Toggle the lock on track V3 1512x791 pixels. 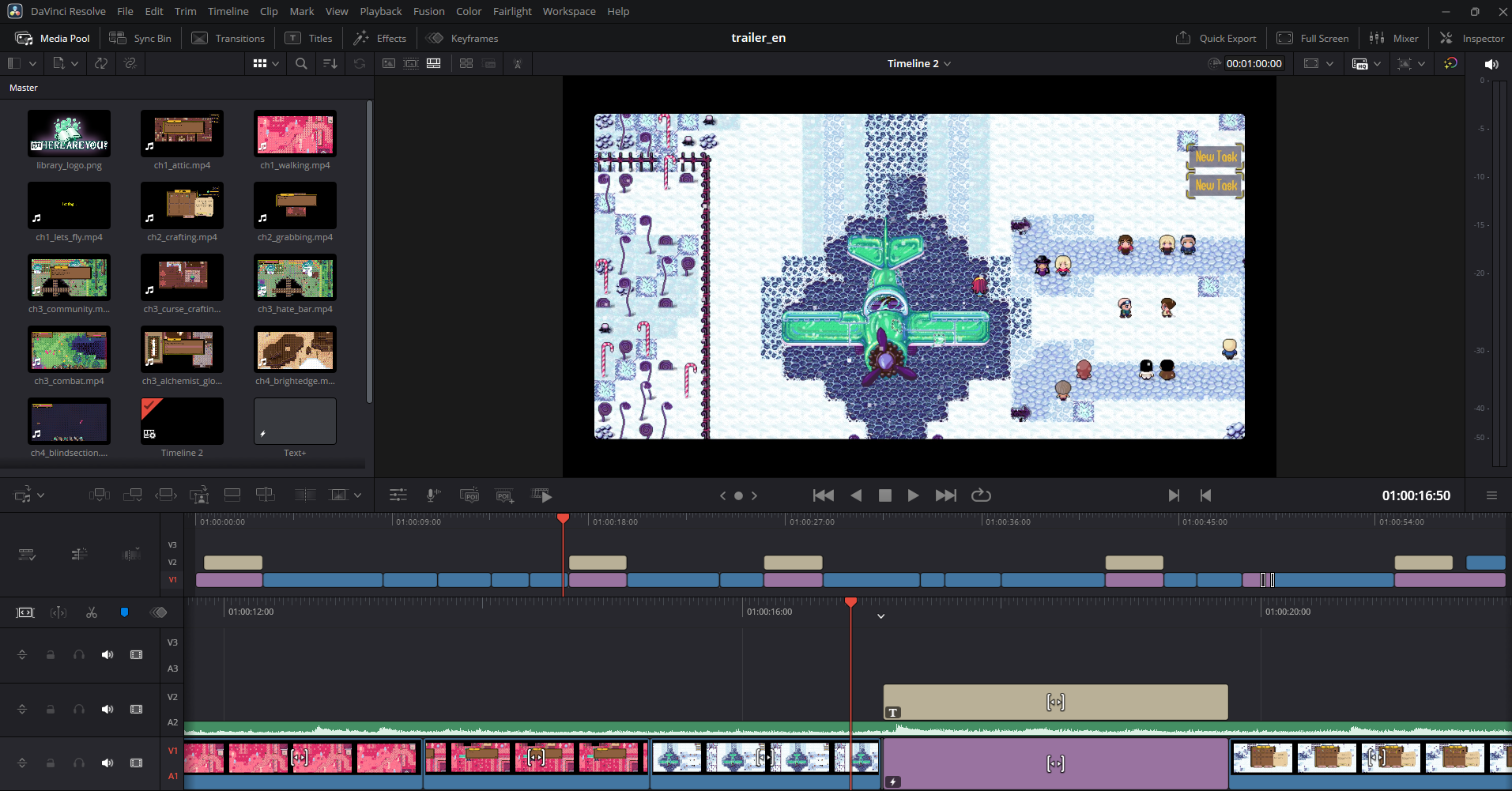51,655
